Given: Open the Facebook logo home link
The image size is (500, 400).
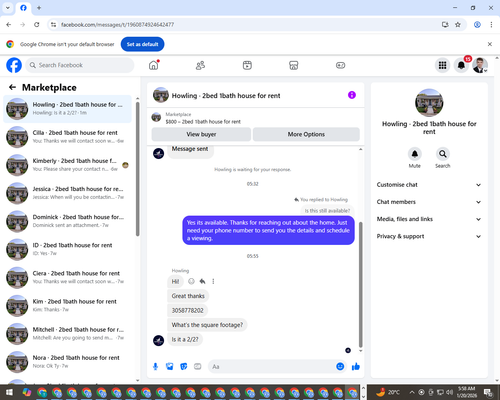Looking at the screenshot, I should coord(14,65).
